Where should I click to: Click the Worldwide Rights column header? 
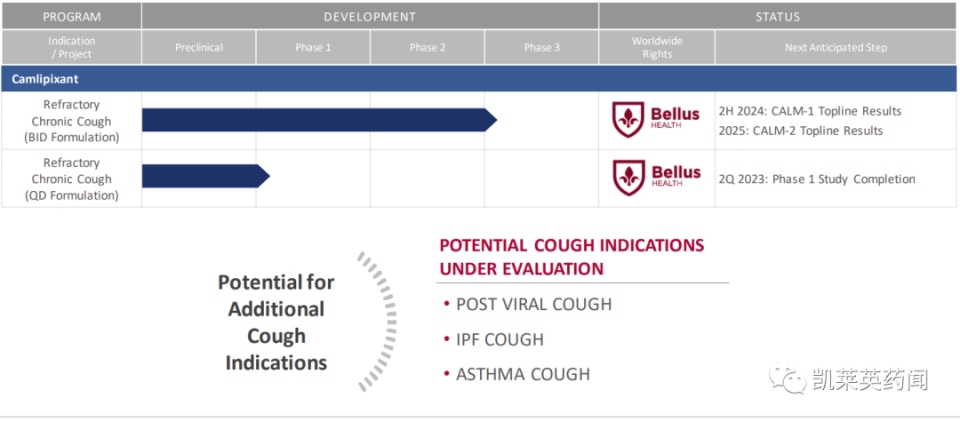pyautogui.click(x=657, y=47)
